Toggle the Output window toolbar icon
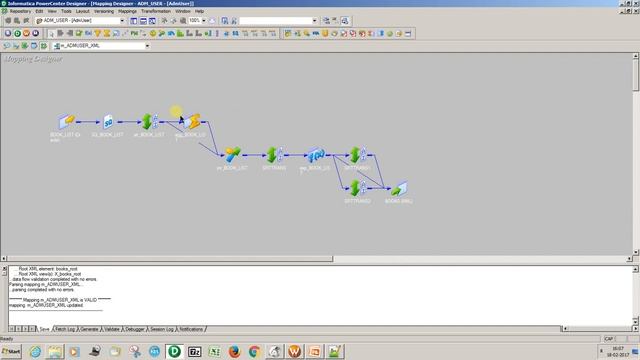The width and height of the screenshot is (640, 360). click(x=143, y=21)
